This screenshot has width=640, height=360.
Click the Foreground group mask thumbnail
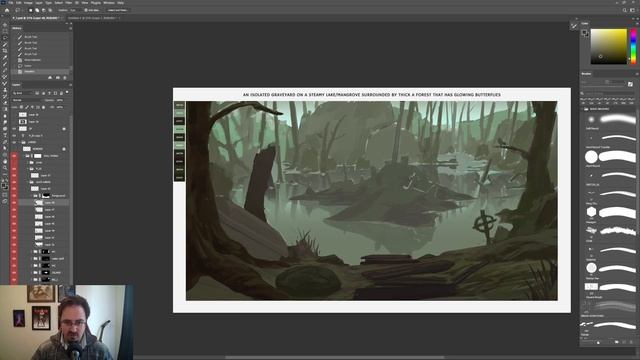46,196
